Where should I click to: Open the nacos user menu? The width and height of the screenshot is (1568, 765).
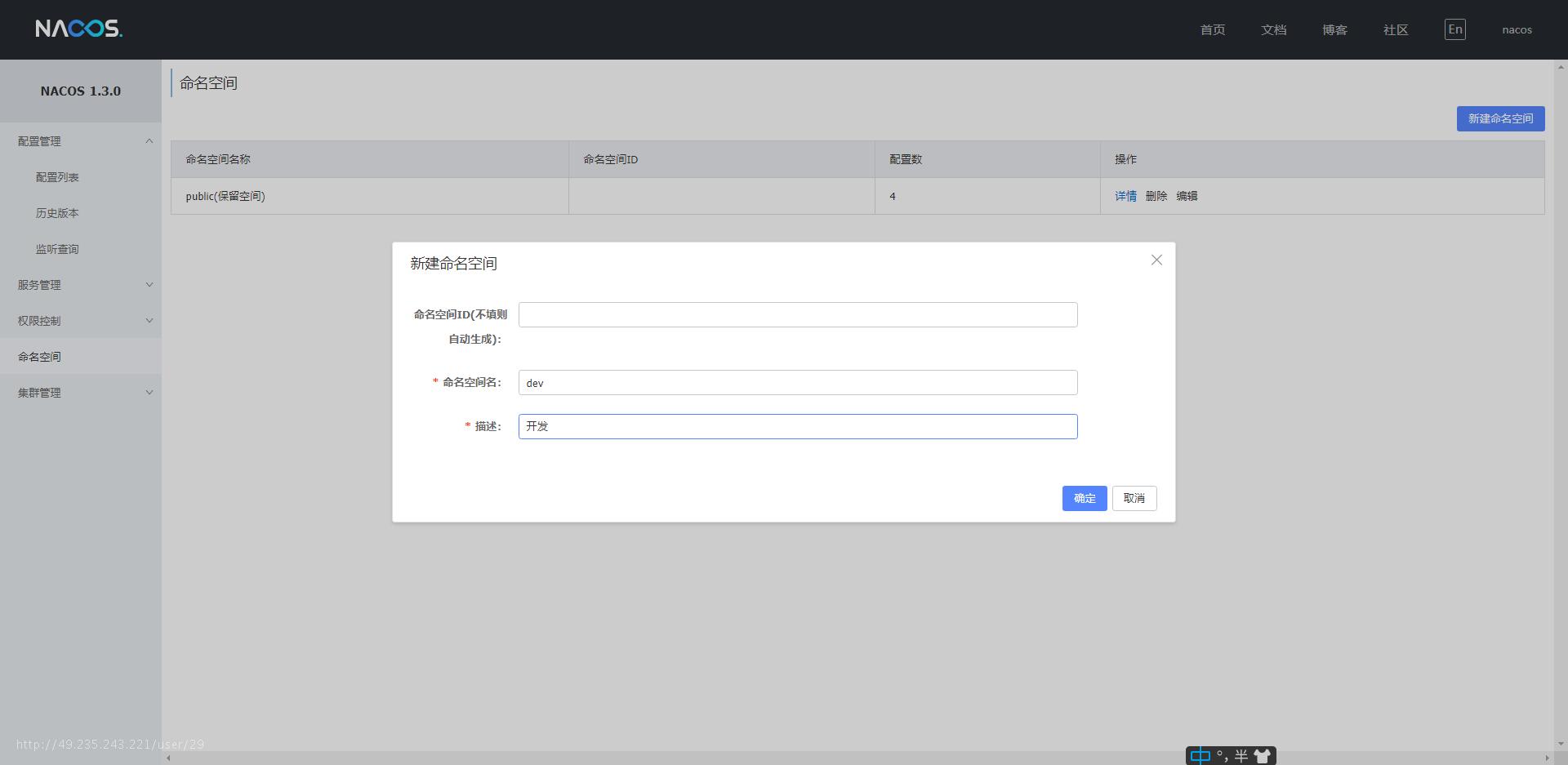click(1517, 29)
